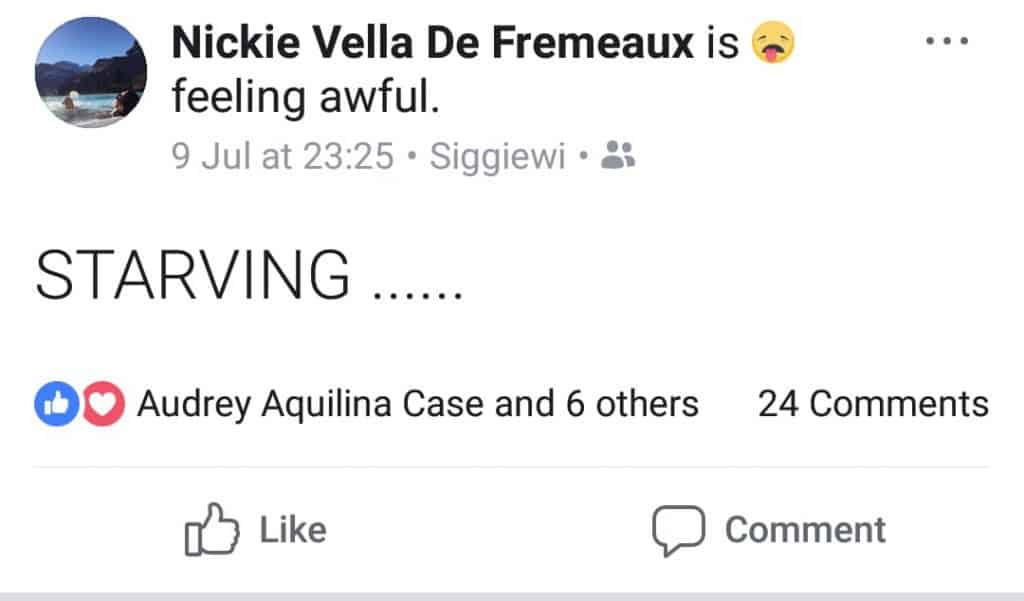
Task: View the 24 Comments
Action: (x=873, y=404)
